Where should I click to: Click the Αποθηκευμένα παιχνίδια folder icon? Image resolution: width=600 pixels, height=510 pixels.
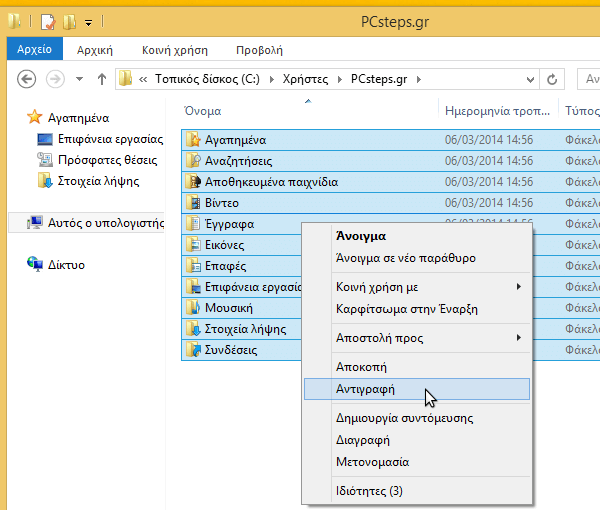coord(193,182)
